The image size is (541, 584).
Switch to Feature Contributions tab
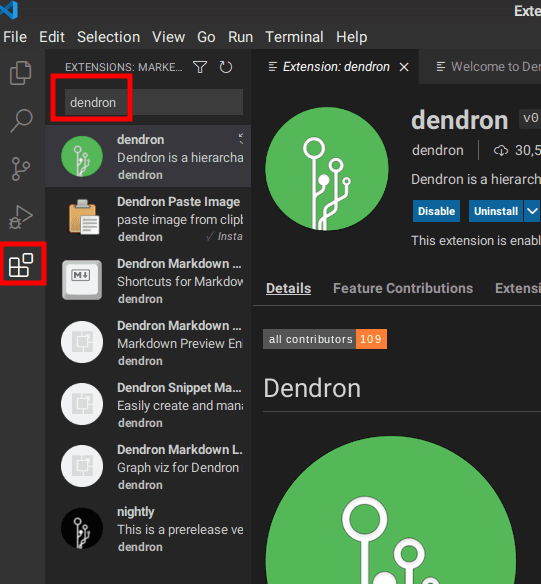point(403,288)
